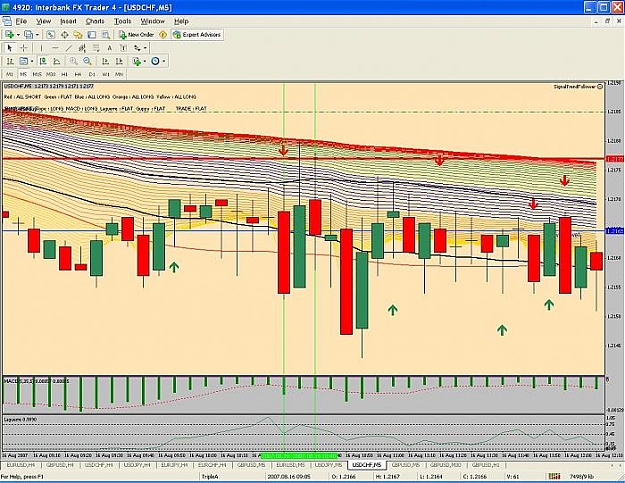Open the Help menu
The height and width of the screenshot is (483, 625).
(181, 21)
